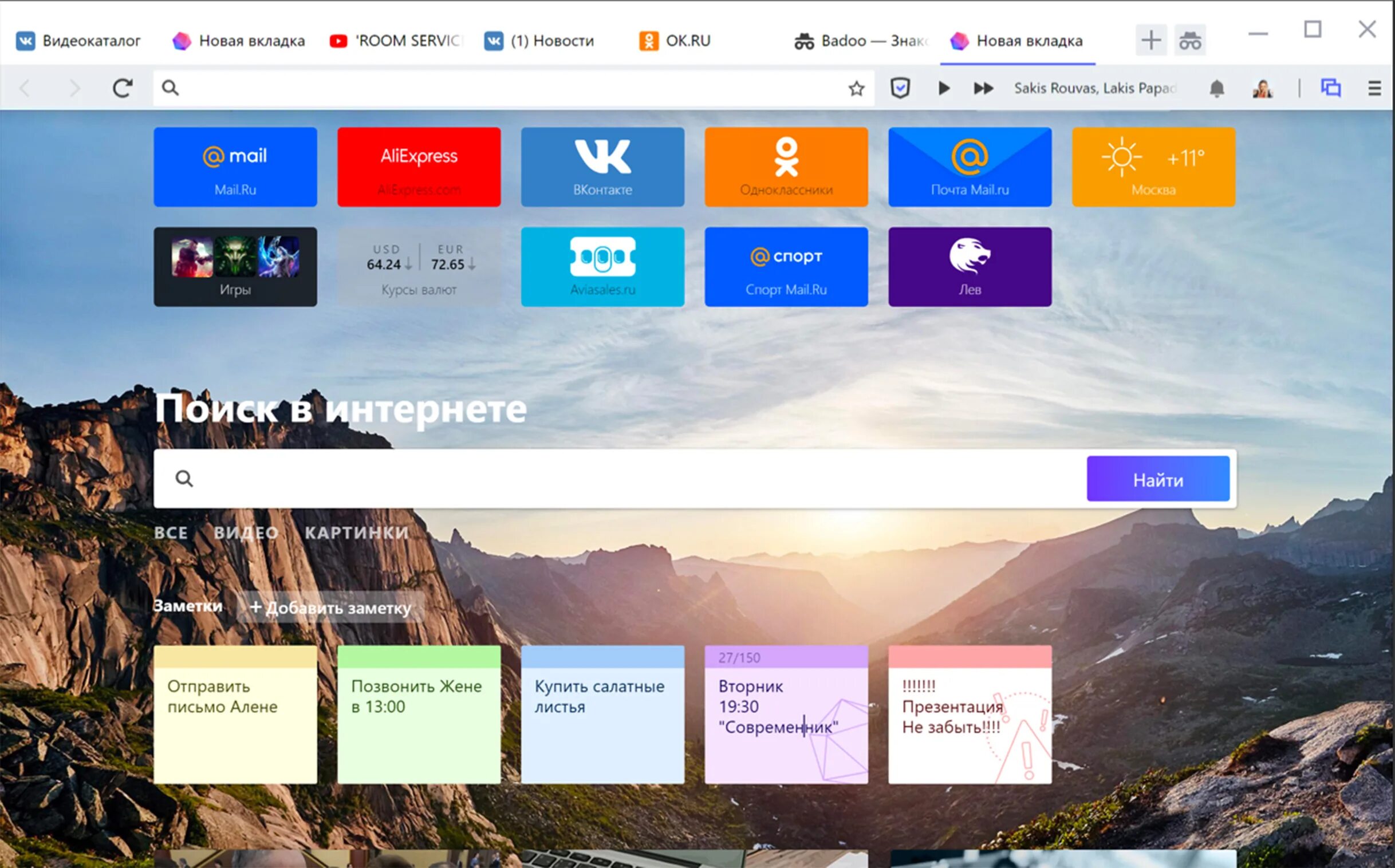The image size is (1395, 868).
Task: Open the chat windows icon
Action: pyautogui.click(x=1331, y=88)
